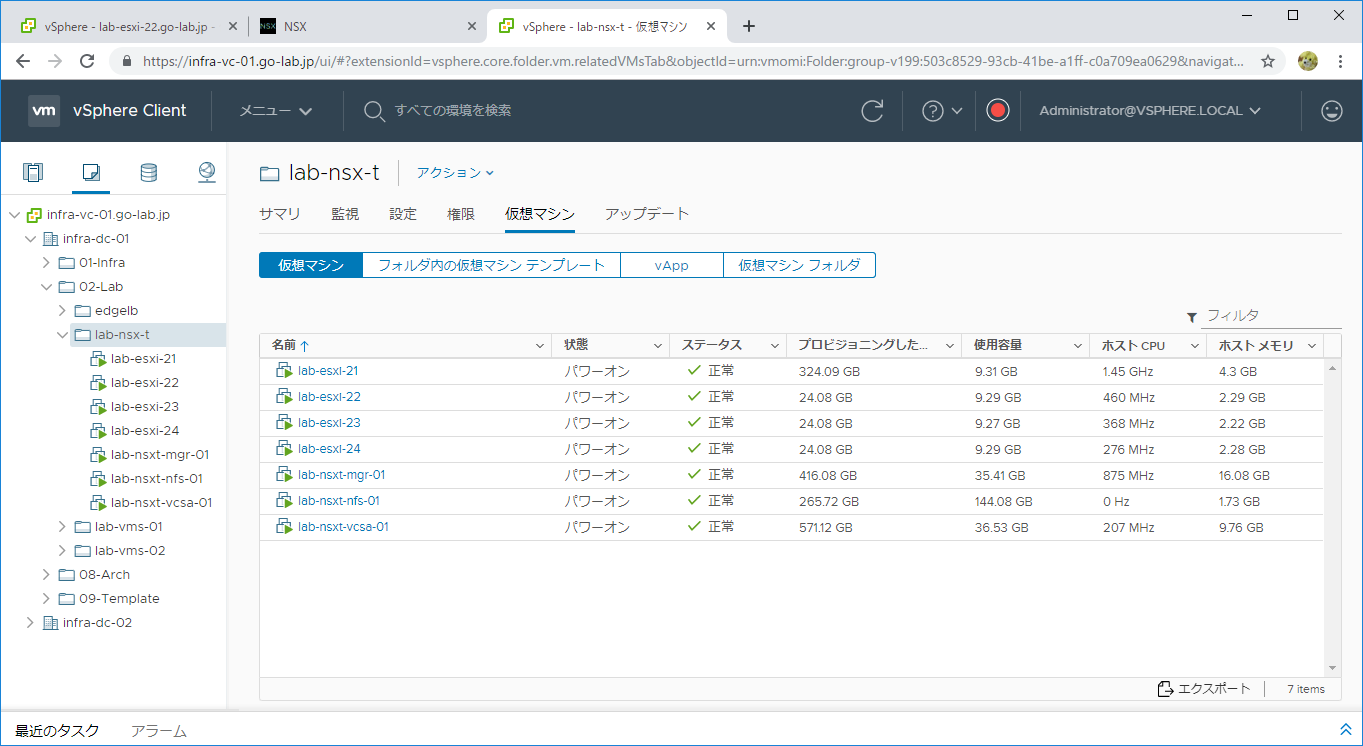
Task: Select the vApp view button
Action: pyautogui.click(x=672, y=265)
